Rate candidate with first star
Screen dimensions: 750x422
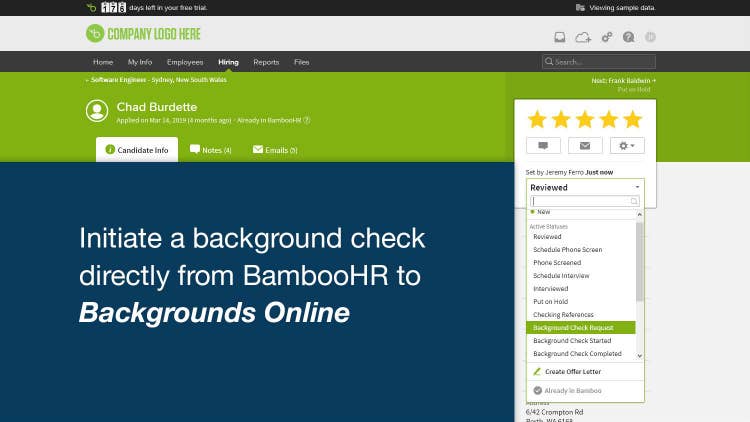(x=537, y=119)
